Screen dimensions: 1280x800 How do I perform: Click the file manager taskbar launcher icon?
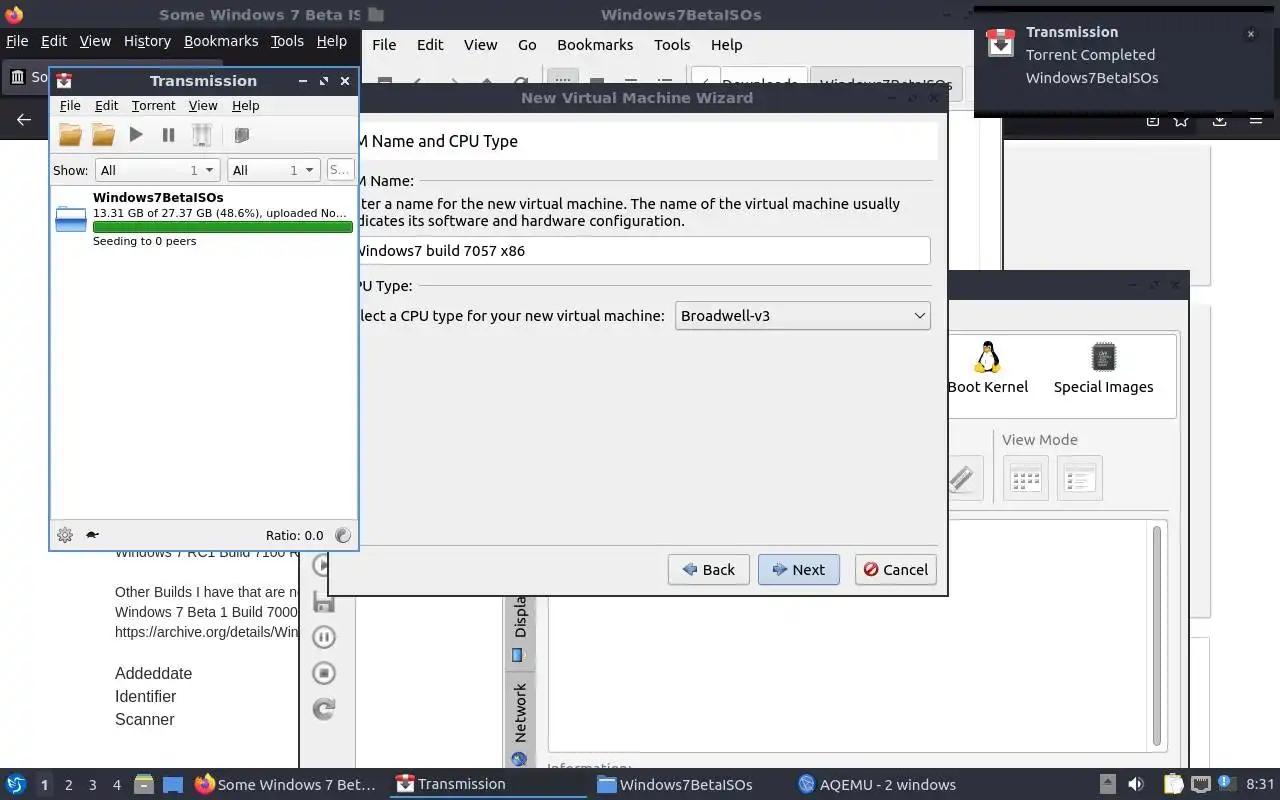(x=143, y=784)
